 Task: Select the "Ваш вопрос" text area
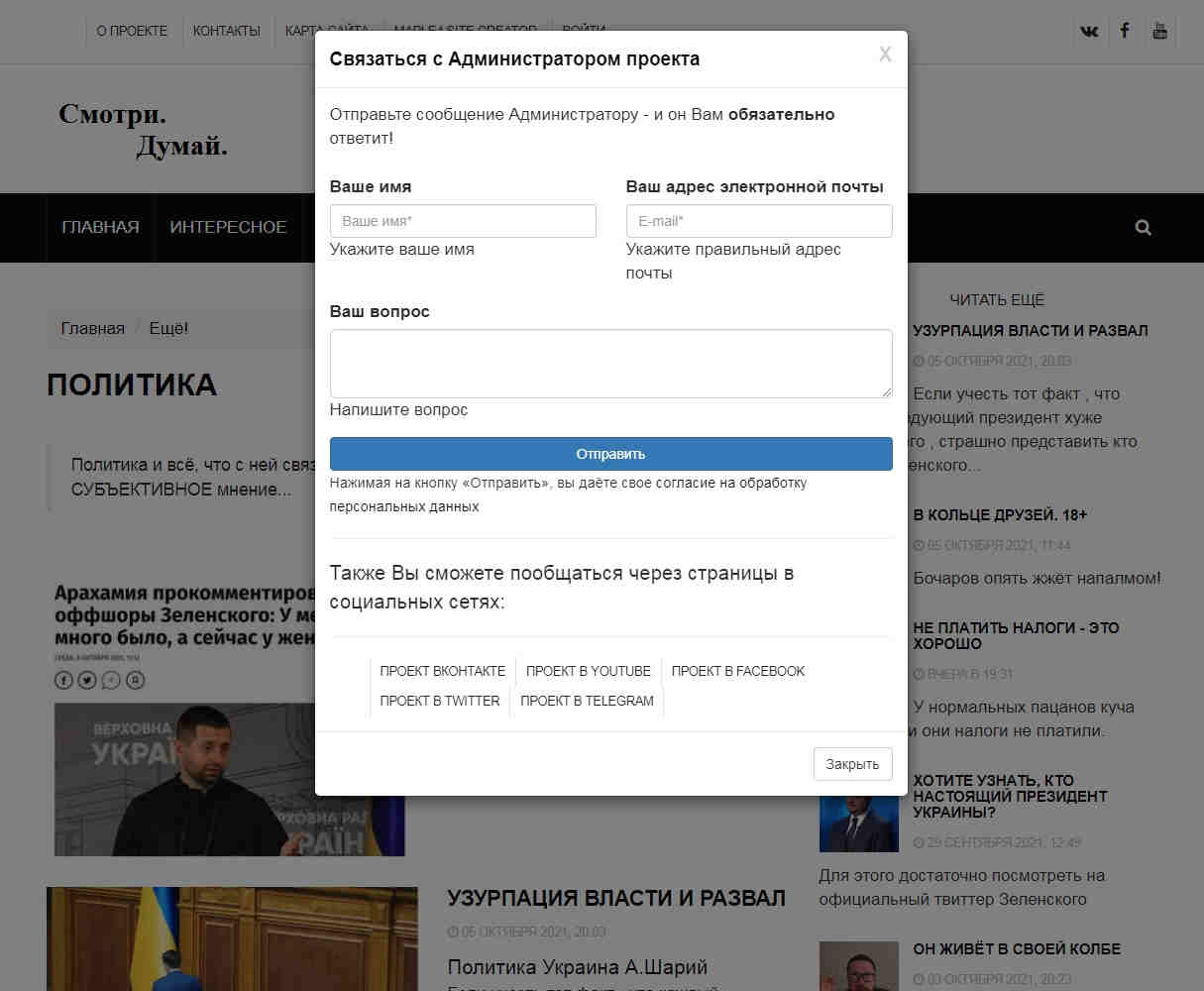[x=610, y=364]
